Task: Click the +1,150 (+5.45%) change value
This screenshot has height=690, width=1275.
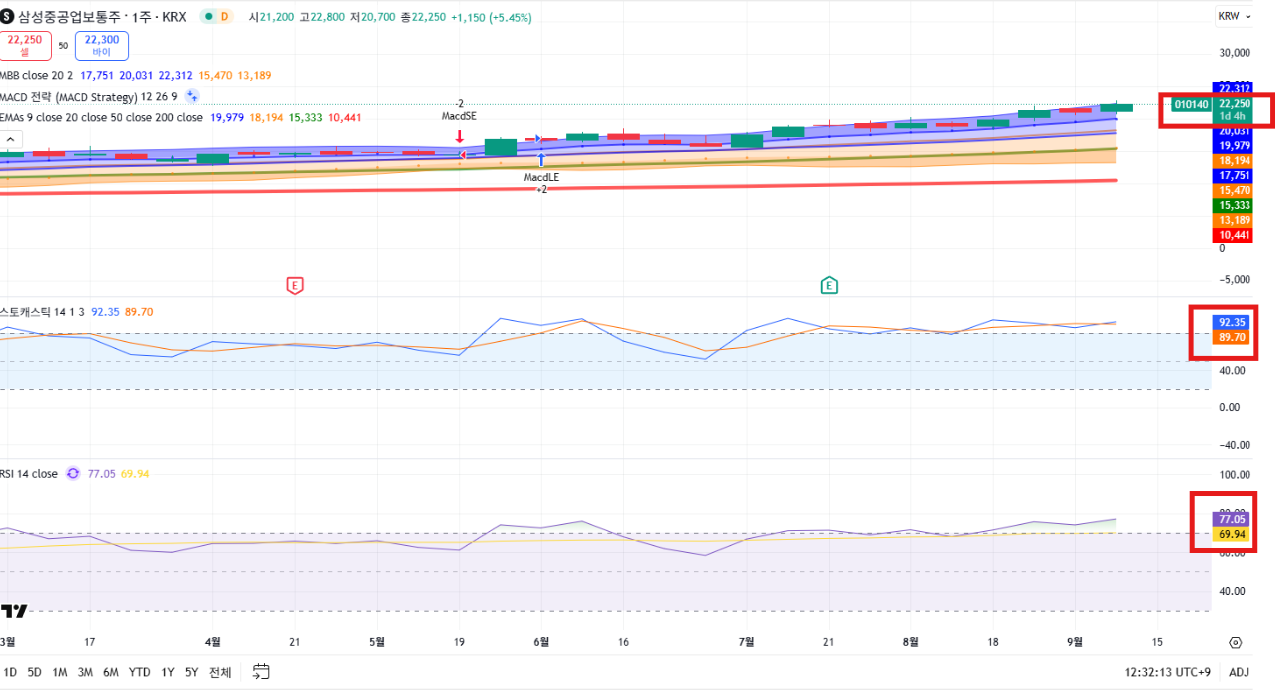Action: 491,18
